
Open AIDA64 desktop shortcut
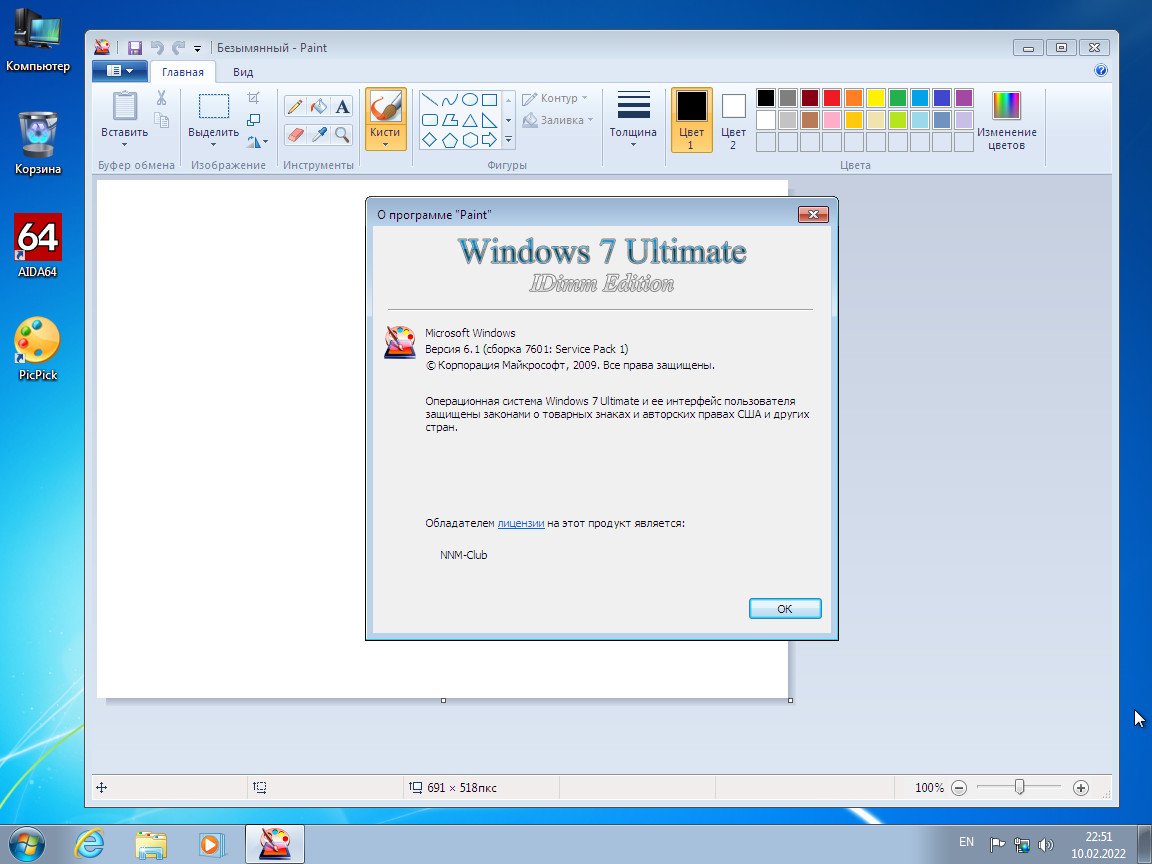[37, 246]
